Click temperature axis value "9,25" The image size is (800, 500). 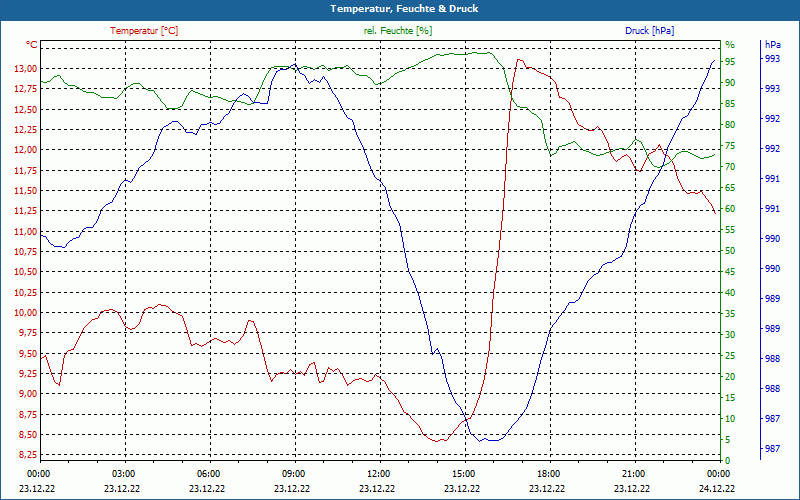(26, 373)
